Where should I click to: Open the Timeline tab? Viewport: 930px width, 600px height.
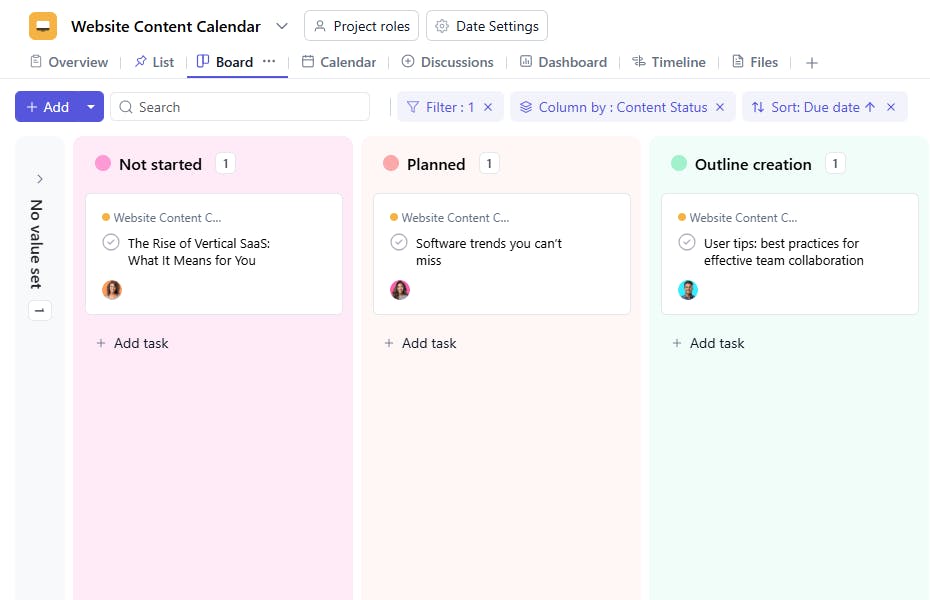pos(669,62)
